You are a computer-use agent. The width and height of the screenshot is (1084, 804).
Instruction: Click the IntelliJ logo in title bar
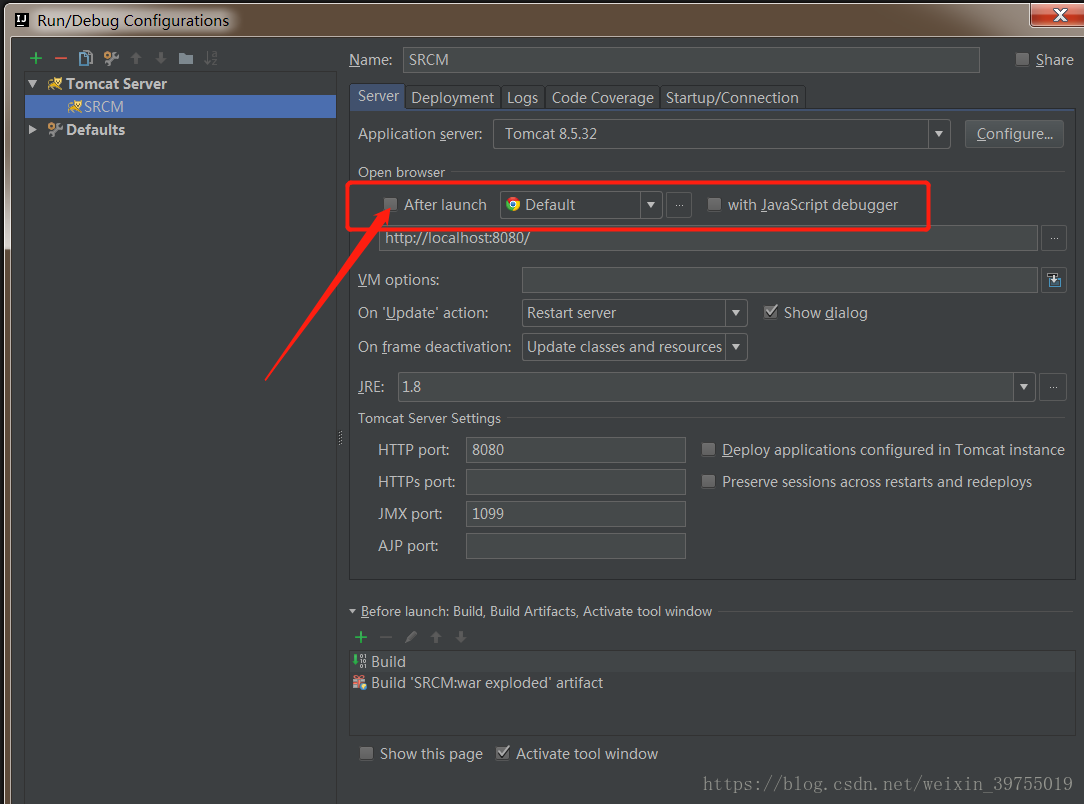click(22, 20)
